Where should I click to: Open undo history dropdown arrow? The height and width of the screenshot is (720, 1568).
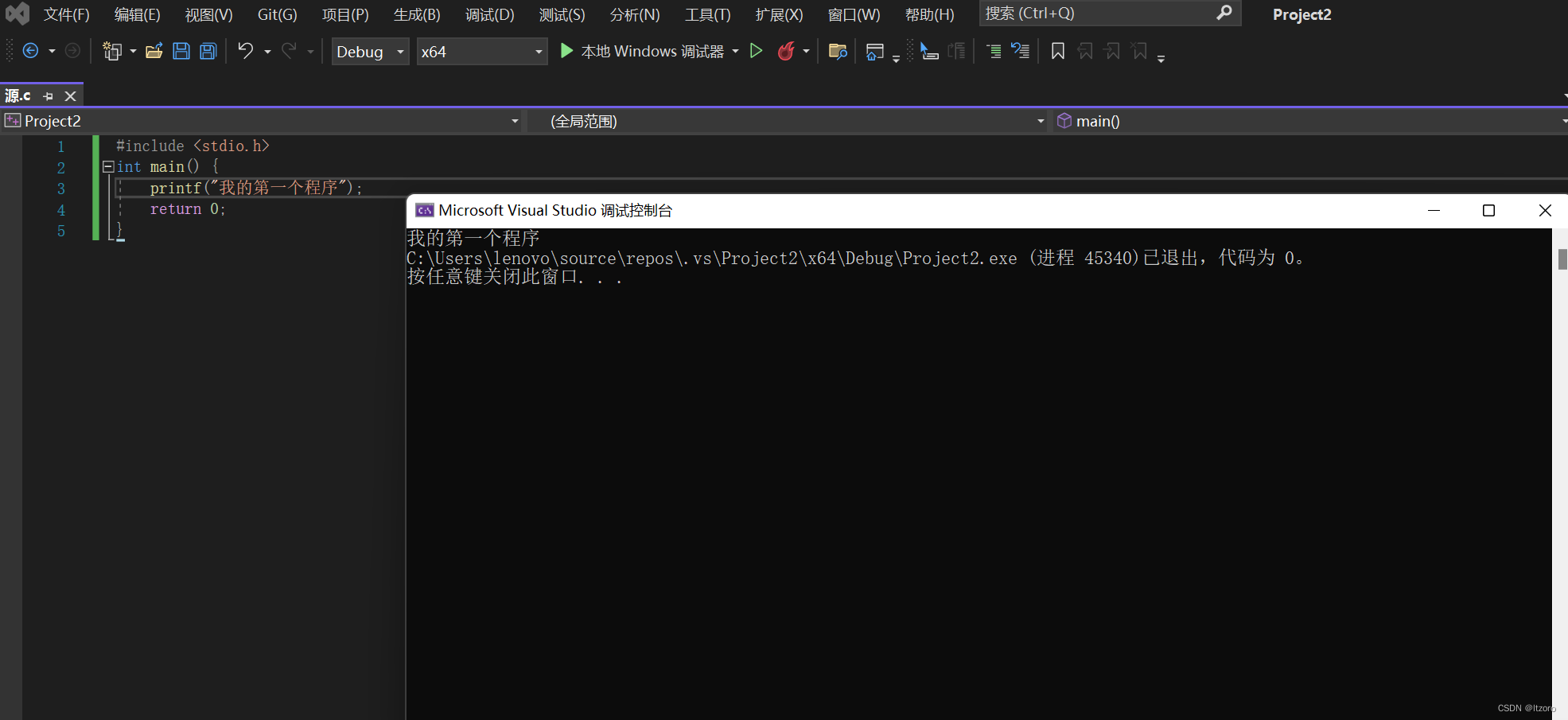tap(267, 51)
